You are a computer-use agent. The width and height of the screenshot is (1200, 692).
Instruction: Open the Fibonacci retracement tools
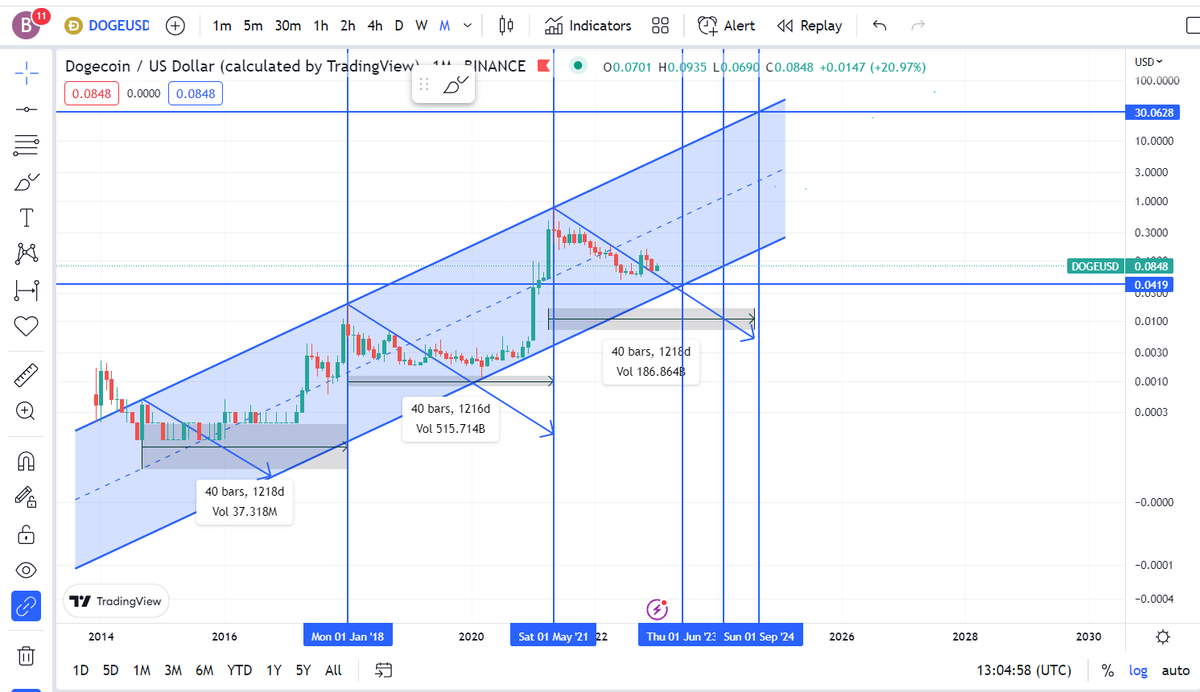pos(26,145)
